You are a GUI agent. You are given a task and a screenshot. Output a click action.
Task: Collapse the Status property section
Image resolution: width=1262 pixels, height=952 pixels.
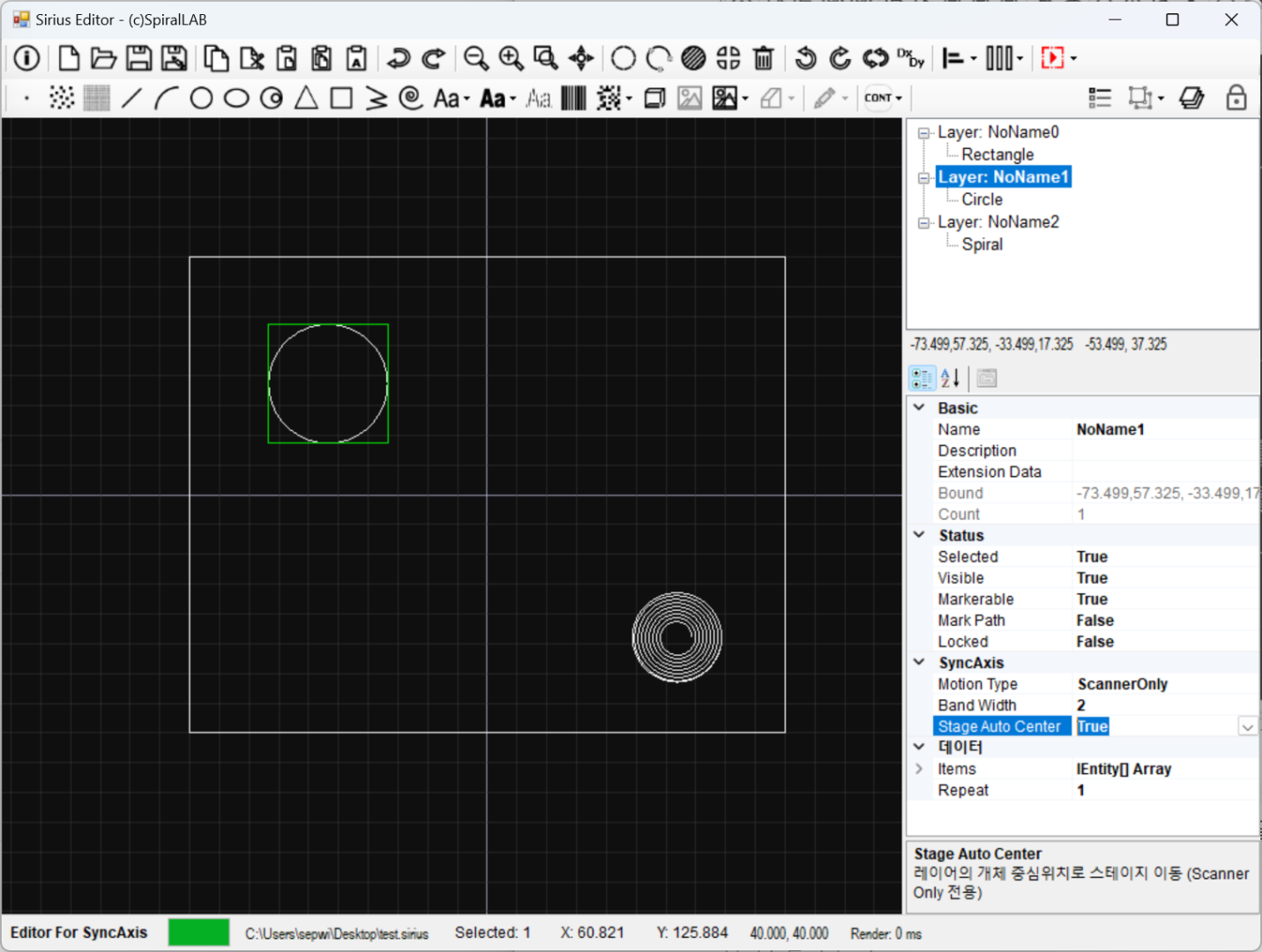pyautogui.click(x=919, y=534)
